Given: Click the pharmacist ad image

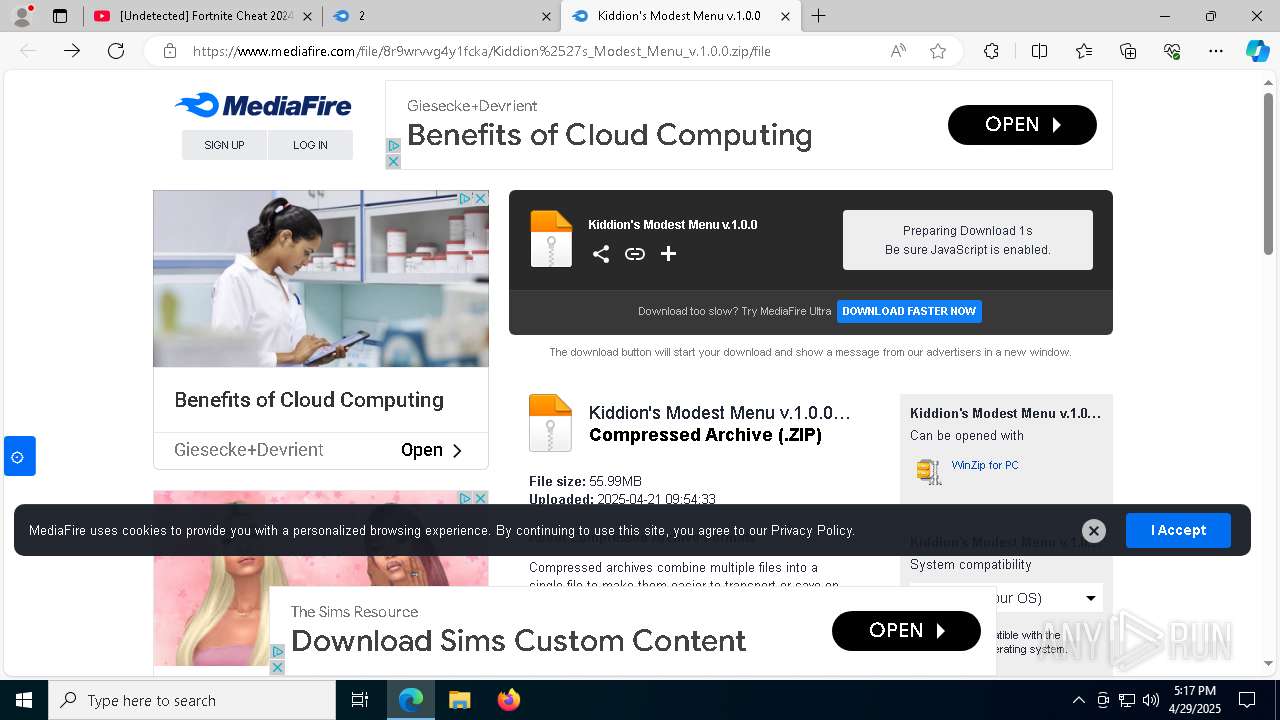Looking at the screenshot, I should pos(321,279).
